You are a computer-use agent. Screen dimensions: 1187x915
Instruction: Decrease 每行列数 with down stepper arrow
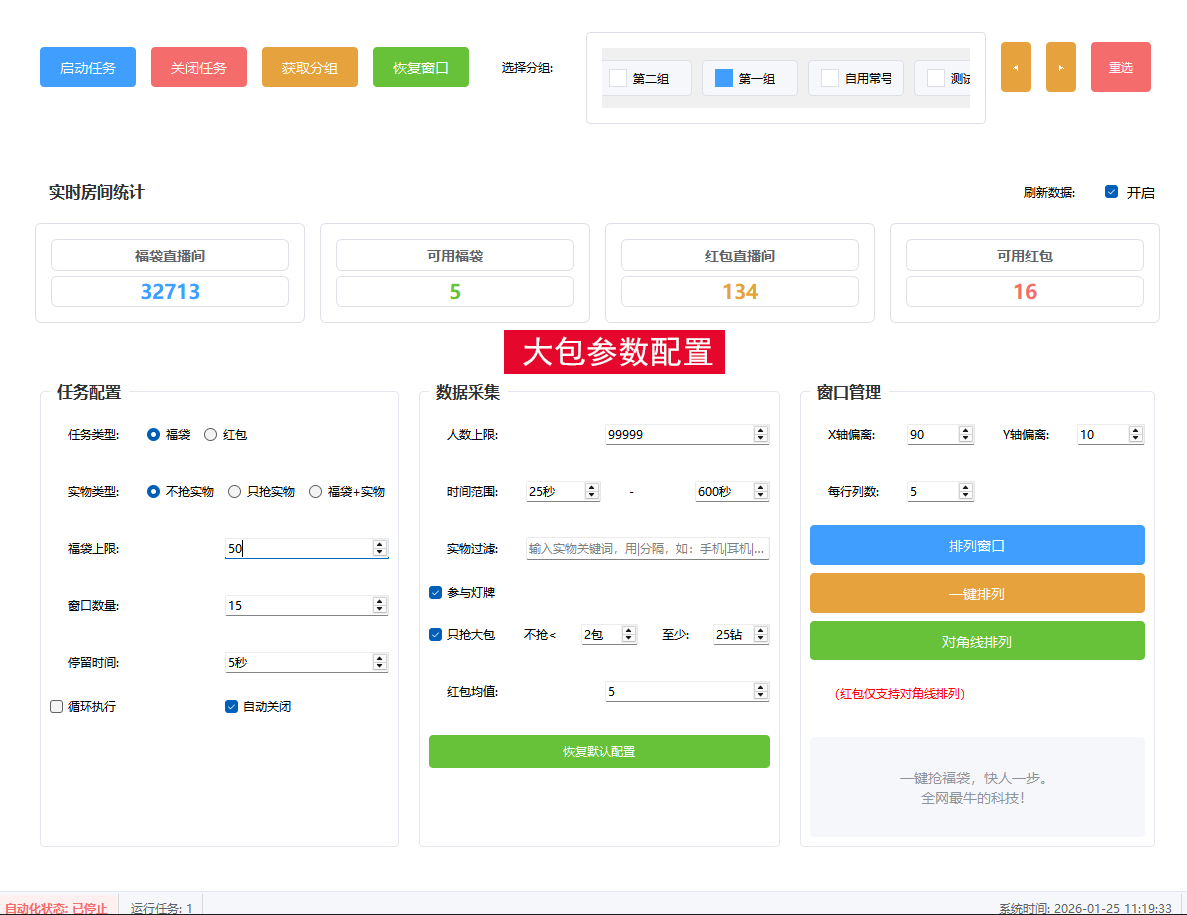965,496
